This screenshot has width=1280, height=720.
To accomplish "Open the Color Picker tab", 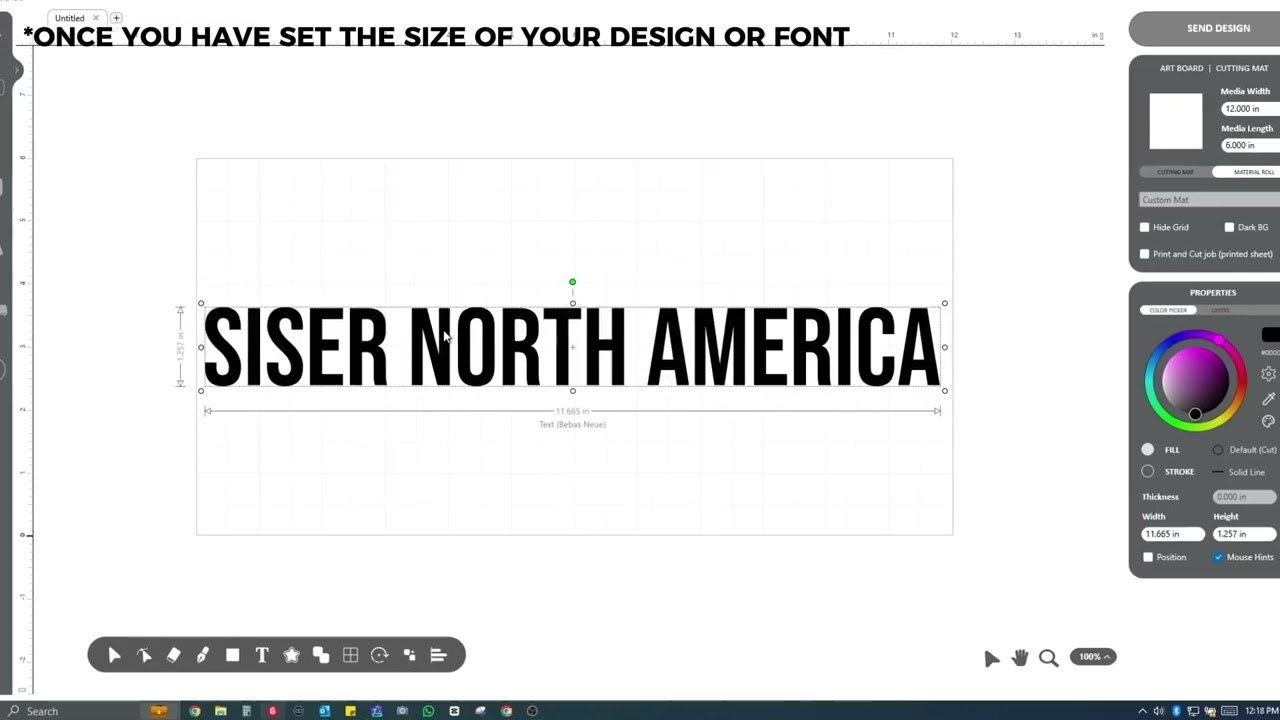I will (1168, 310).
